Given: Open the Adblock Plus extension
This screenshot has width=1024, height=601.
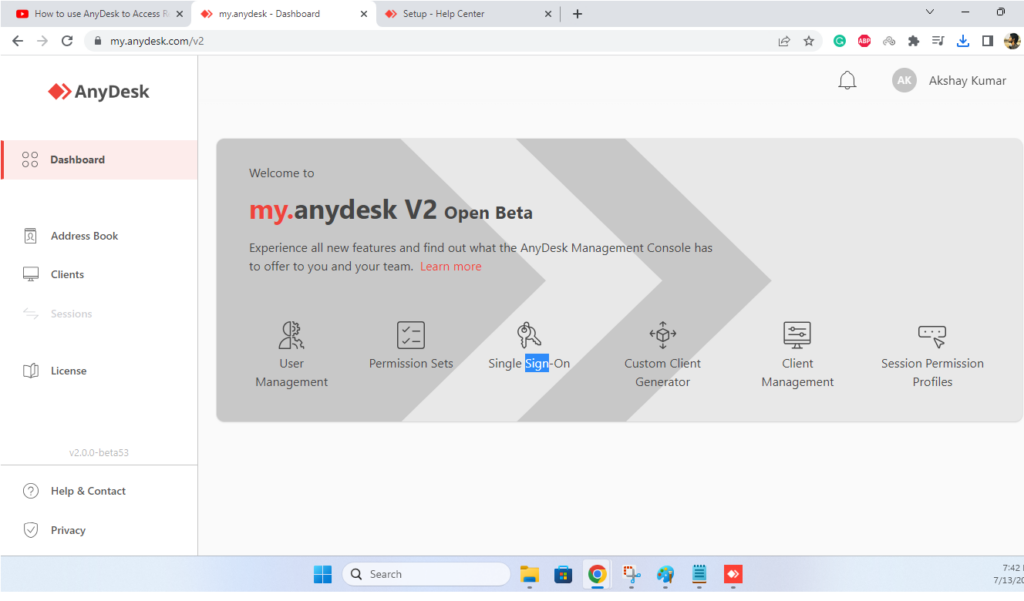Looking at the screenshot, I should pos(864,41).
